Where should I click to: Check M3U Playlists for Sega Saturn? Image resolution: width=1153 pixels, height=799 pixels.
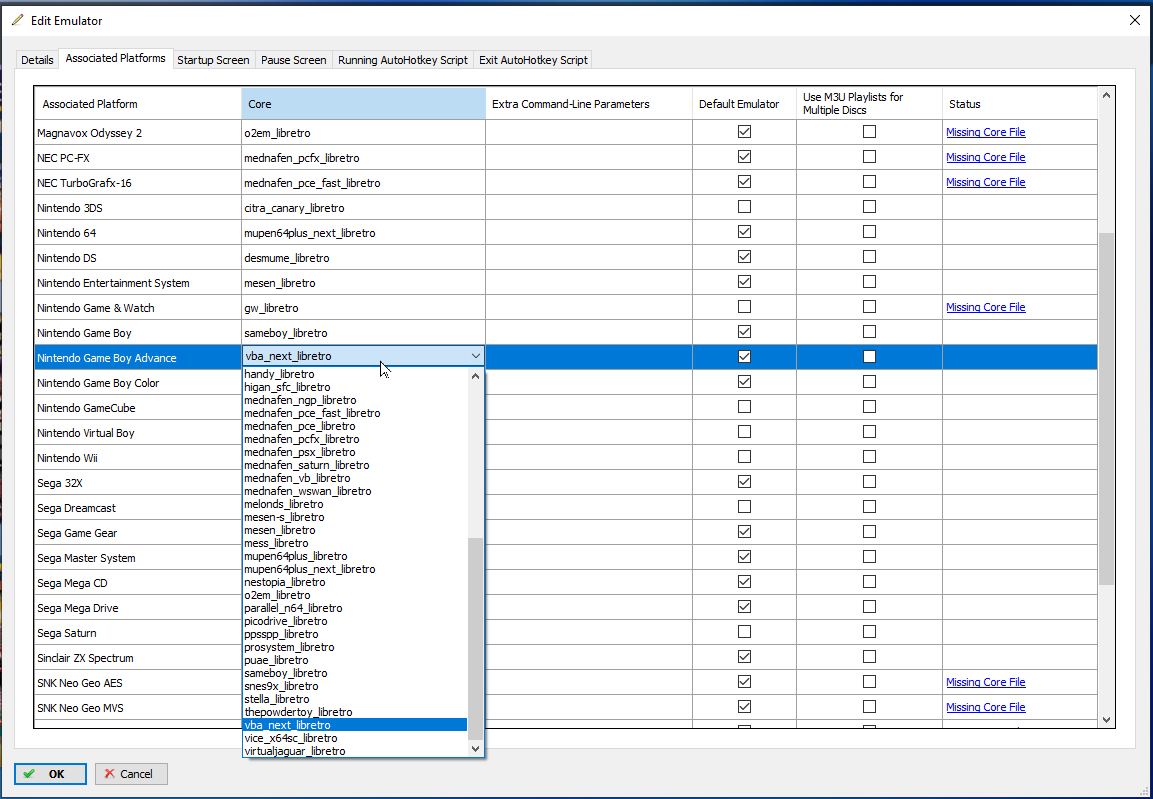click(x=869, y=631)
